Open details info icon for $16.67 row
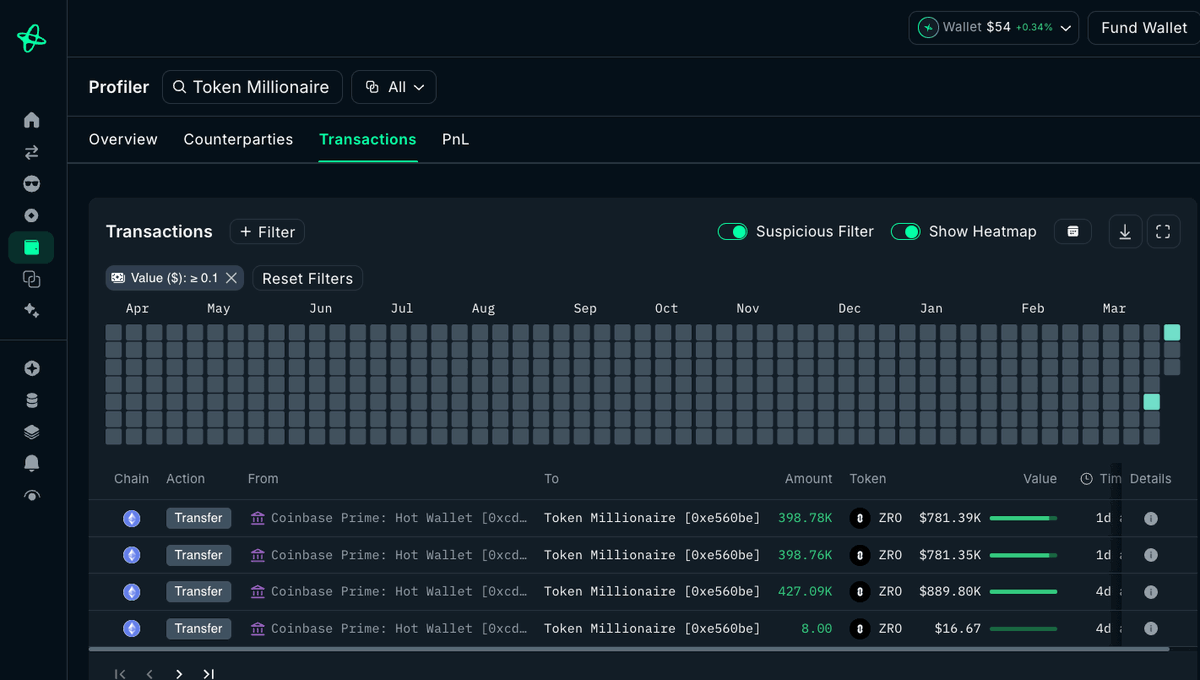1200x680 pixels. pos(1150,628)
